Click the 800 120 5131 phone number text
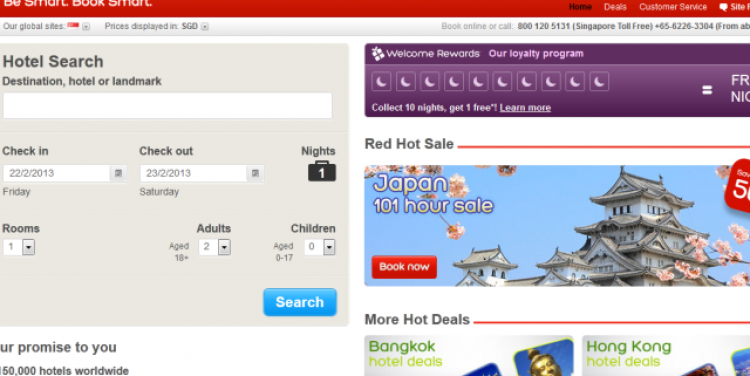 point(543,26)
